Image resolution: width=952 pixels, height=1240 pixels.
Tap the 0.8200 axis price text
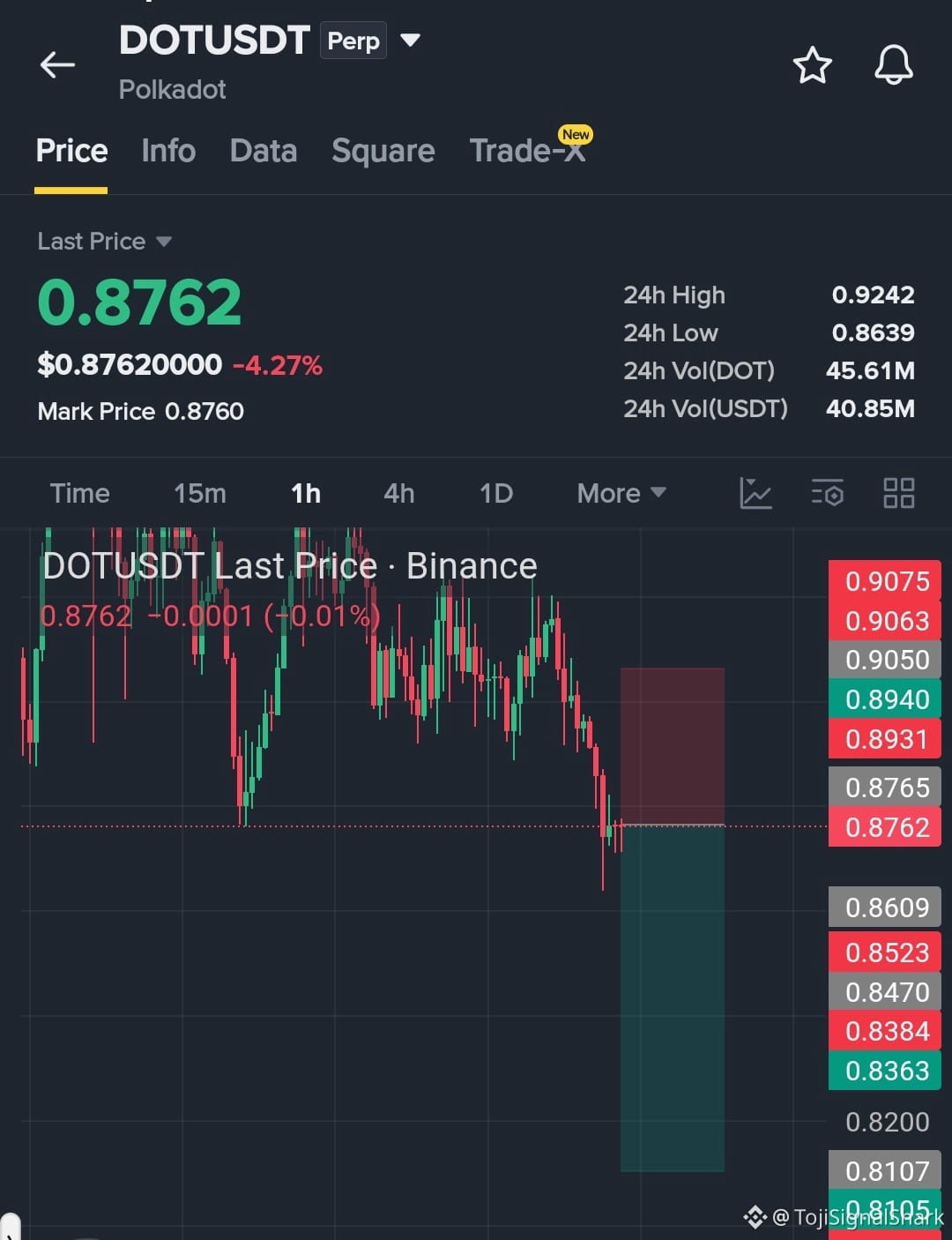[887, 1122]
